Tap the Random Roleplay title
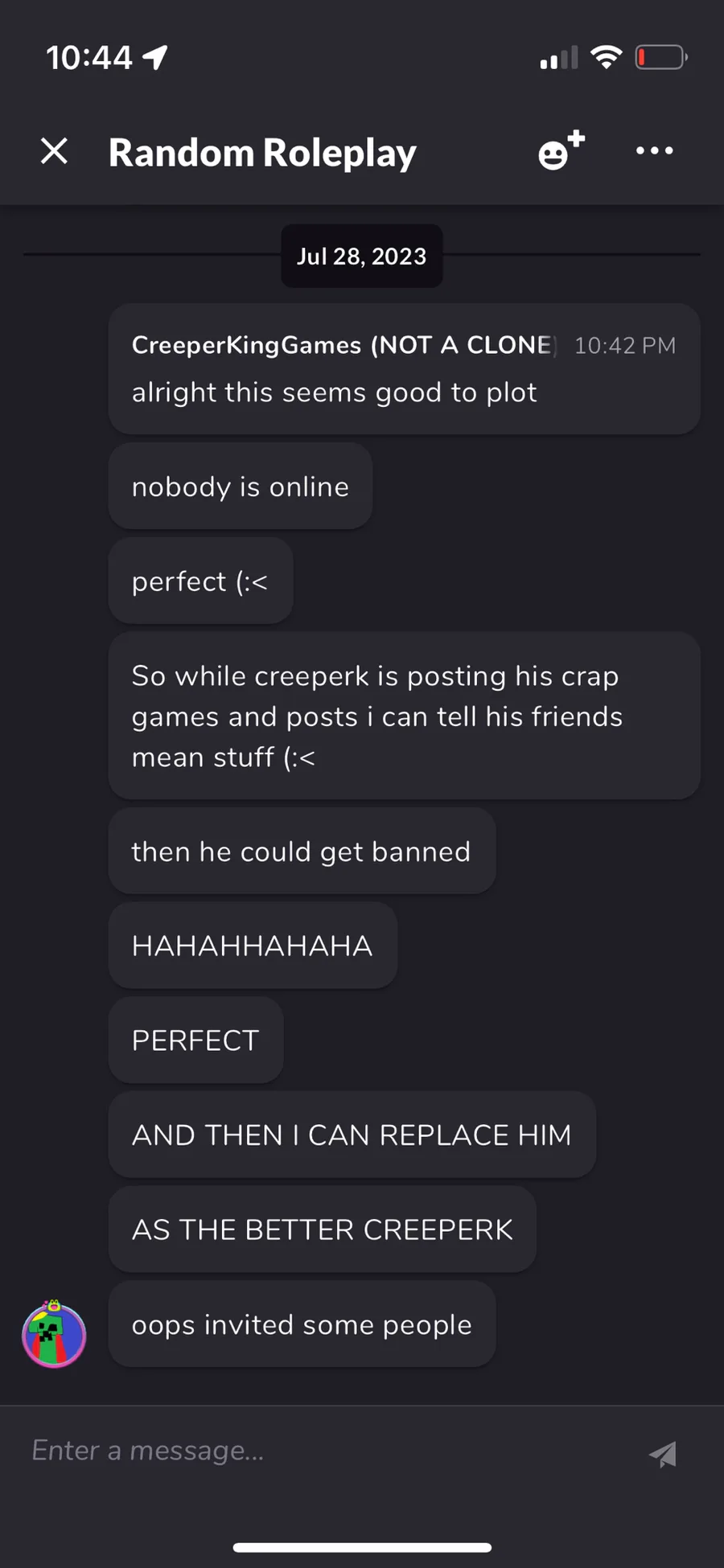This screenshot has width=724, height=1568. click(262, 152)
